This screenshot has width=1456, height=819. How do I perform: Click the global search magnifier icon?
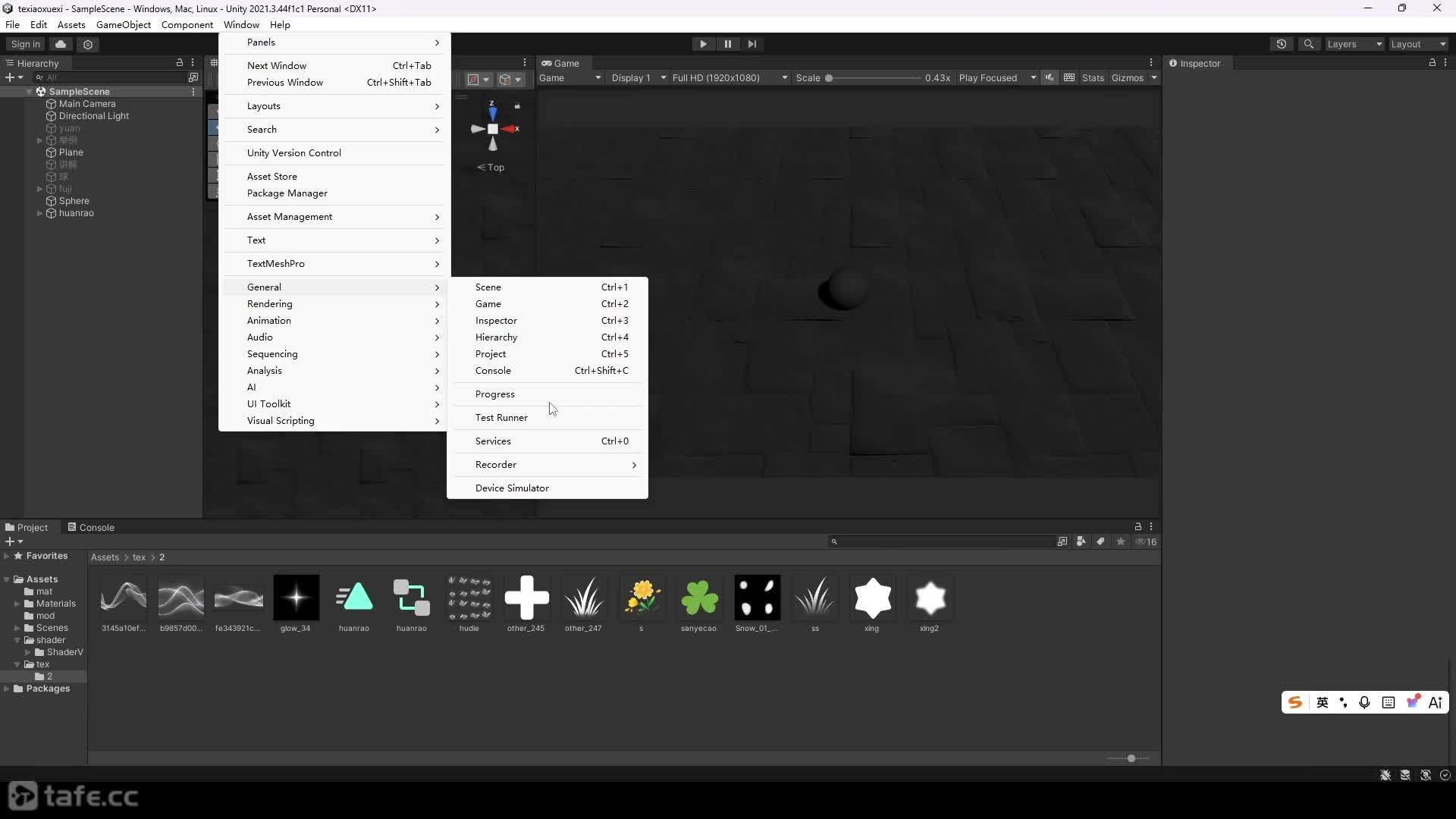[x=1308, y=44]
